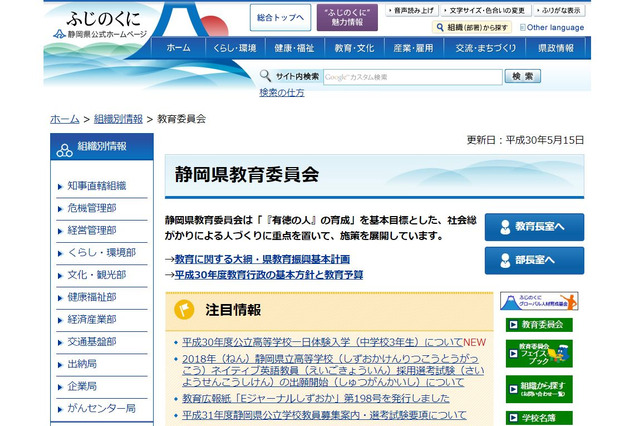Open the green 組織から探す banner

click(x=539, y=389)
